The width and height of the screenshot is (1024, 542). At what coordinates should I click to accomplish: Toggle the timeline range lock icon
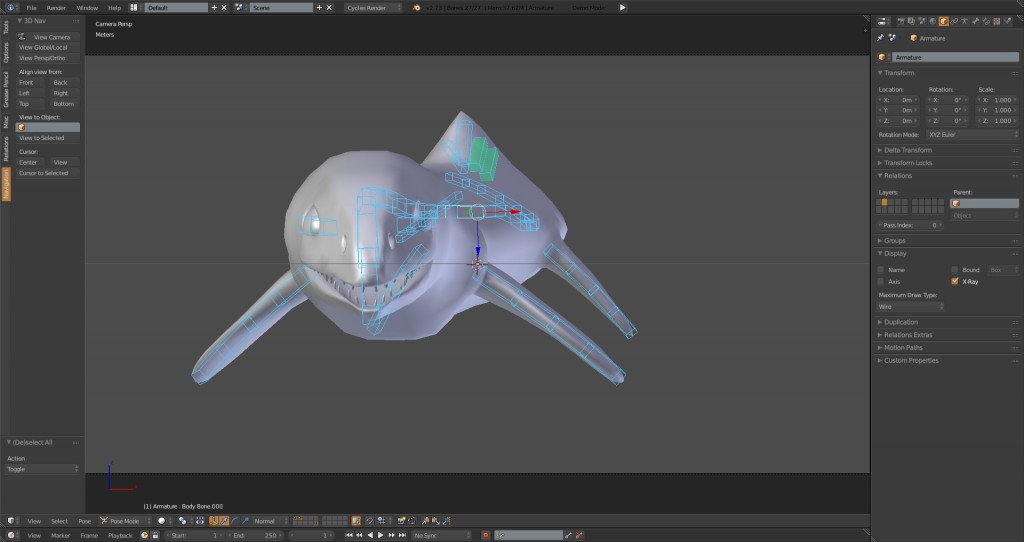click(155, 535)
